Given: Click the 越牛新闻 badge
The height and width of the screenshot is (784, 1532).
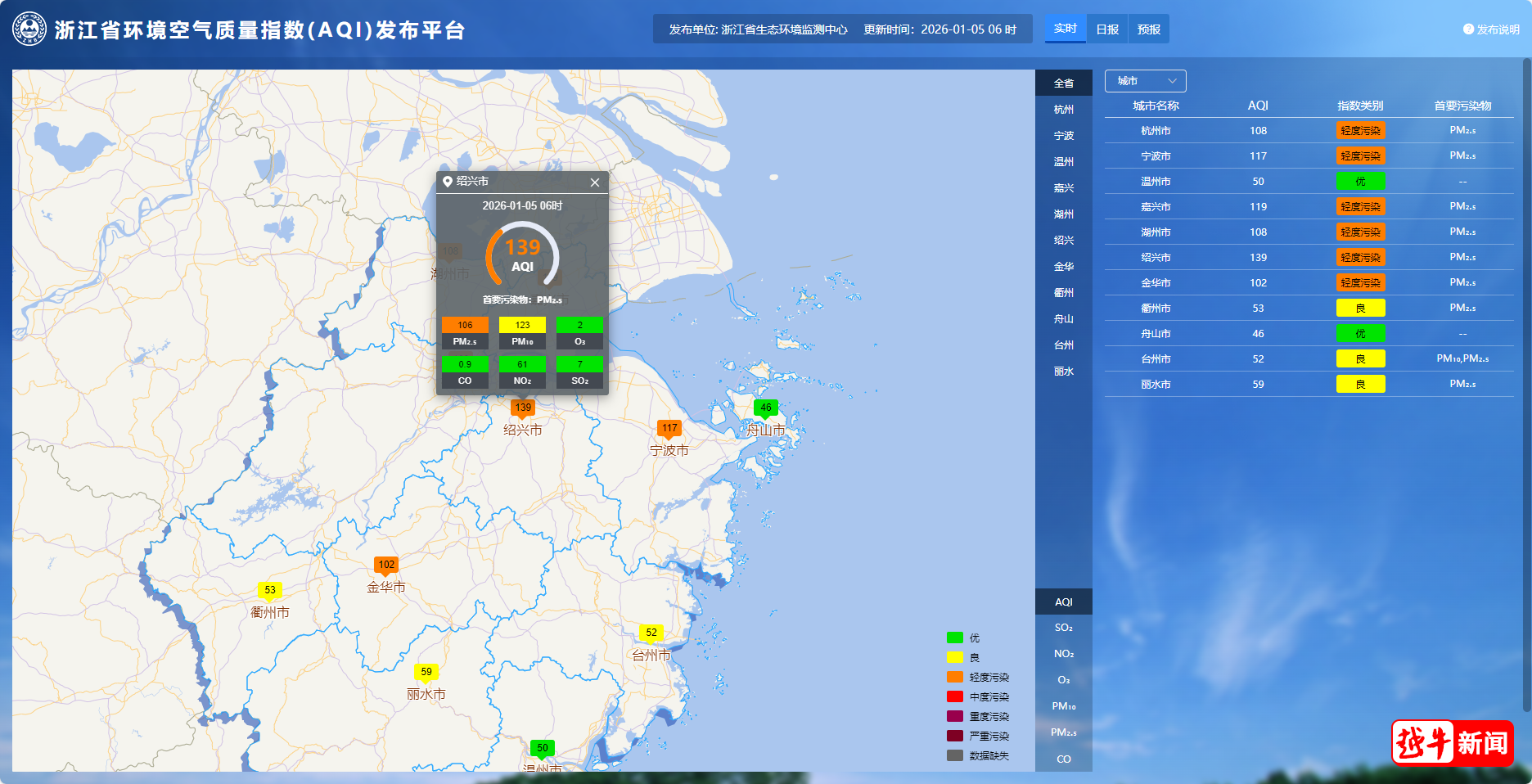Looking at the screenshot, I should pyautogui.click(x=1452, y=743).
